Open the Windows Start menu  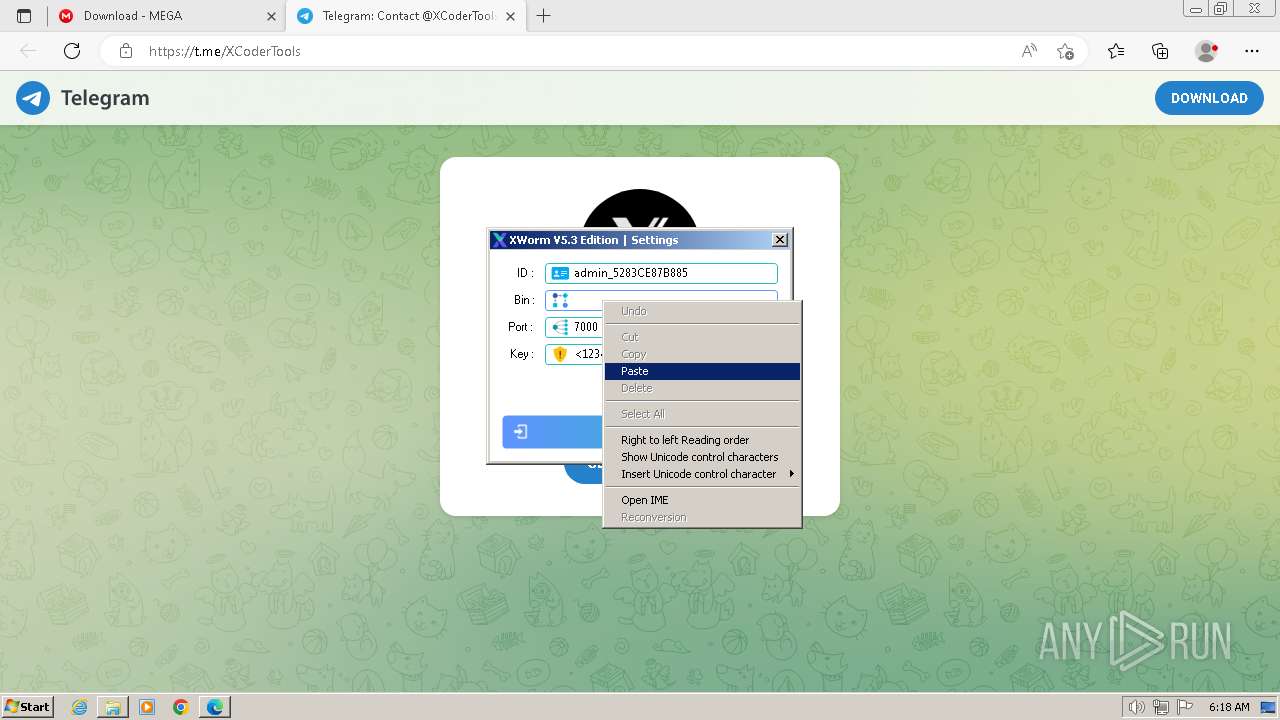click(27, 706)
